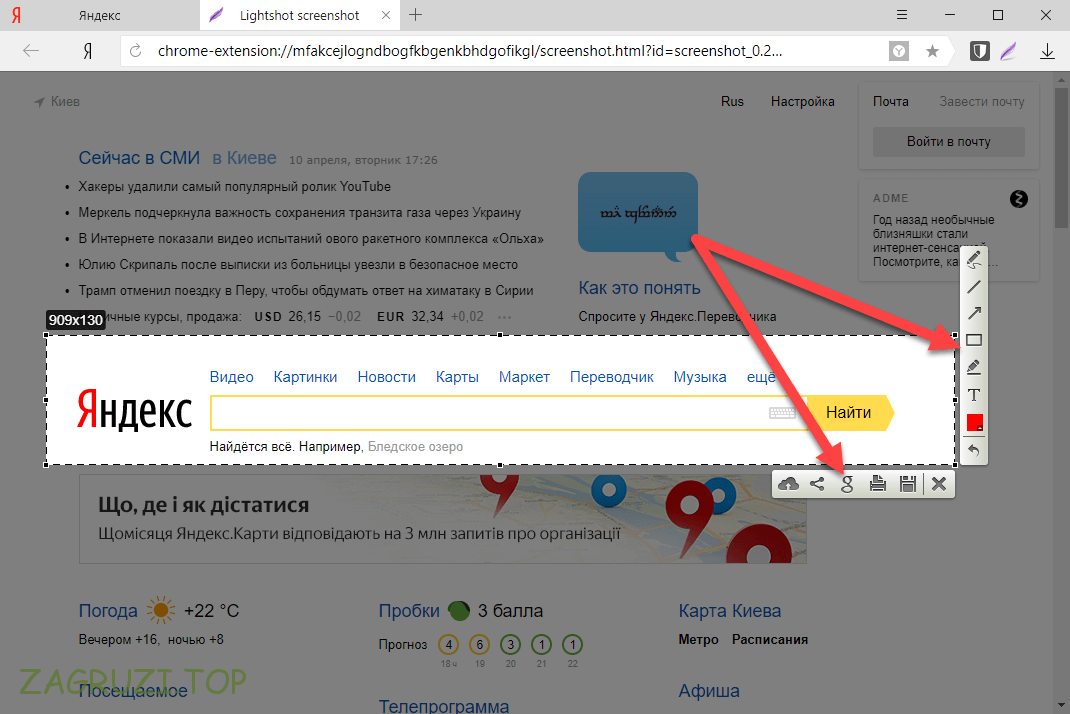
Task: Expand more currency rates with the ellipsis
Action: click(x=504, y=317)
